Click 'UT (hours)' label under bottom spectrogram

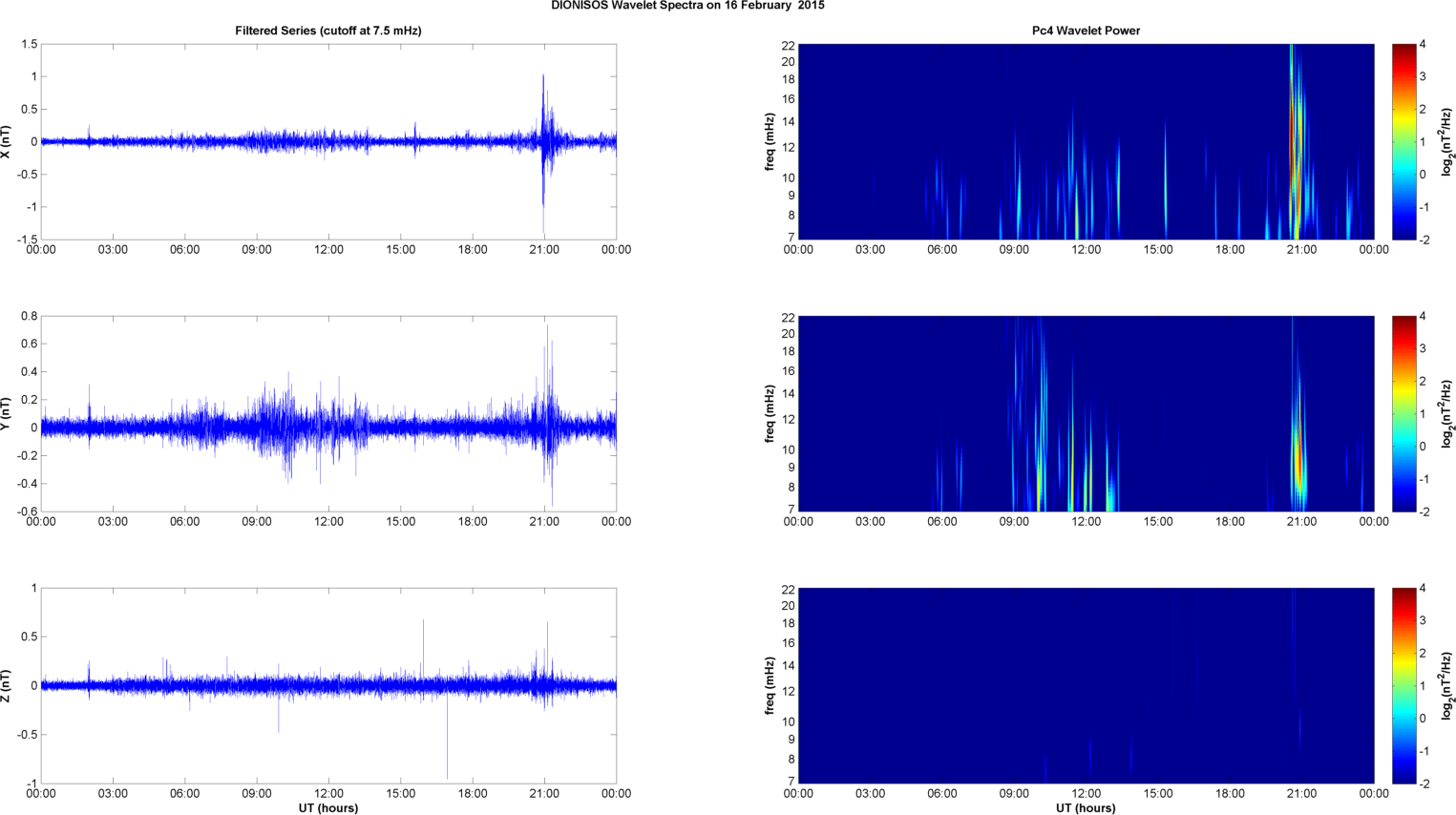click(1086, 807)
